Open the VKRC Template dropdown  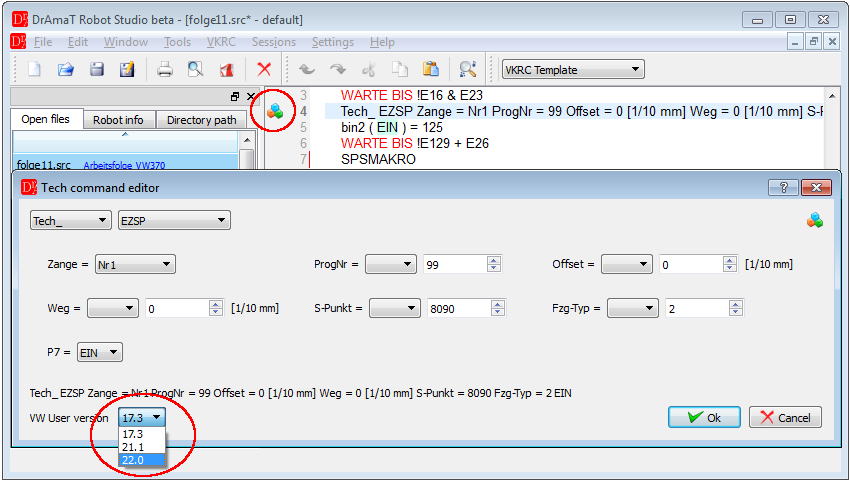[573, 69]
